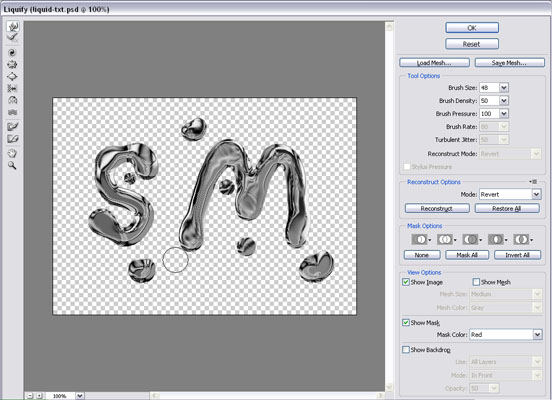Click the preview horizontal scrollbar left arrow
Screen dimensions: 552x400
coord(154,396)
